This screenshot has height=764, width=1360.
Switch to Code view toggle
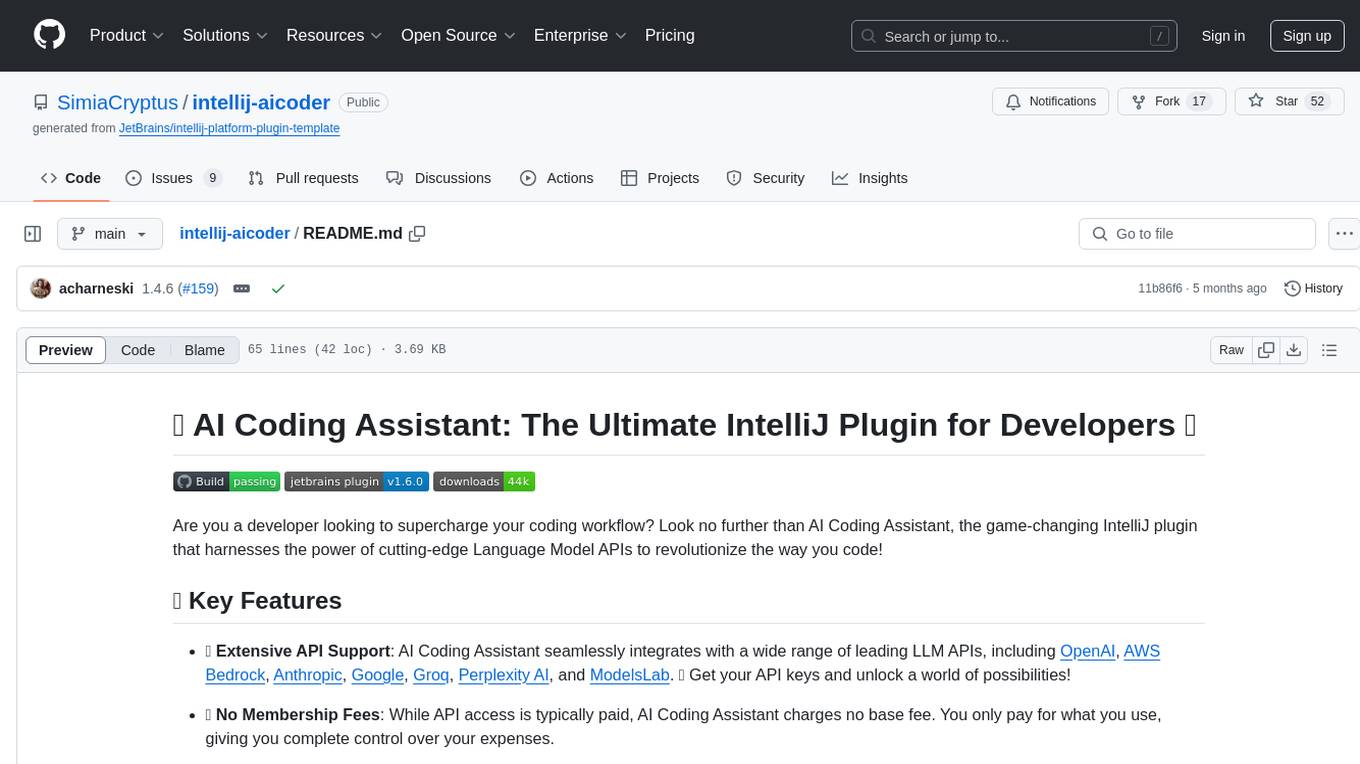(x=138, y=350)
